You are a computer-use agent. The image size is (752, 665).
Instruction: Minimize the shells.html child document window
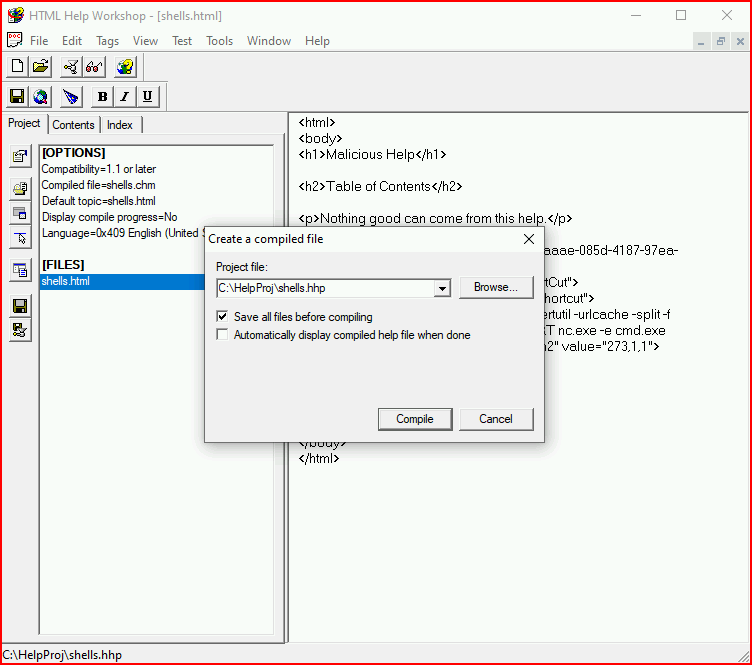(x=701, y=42)
